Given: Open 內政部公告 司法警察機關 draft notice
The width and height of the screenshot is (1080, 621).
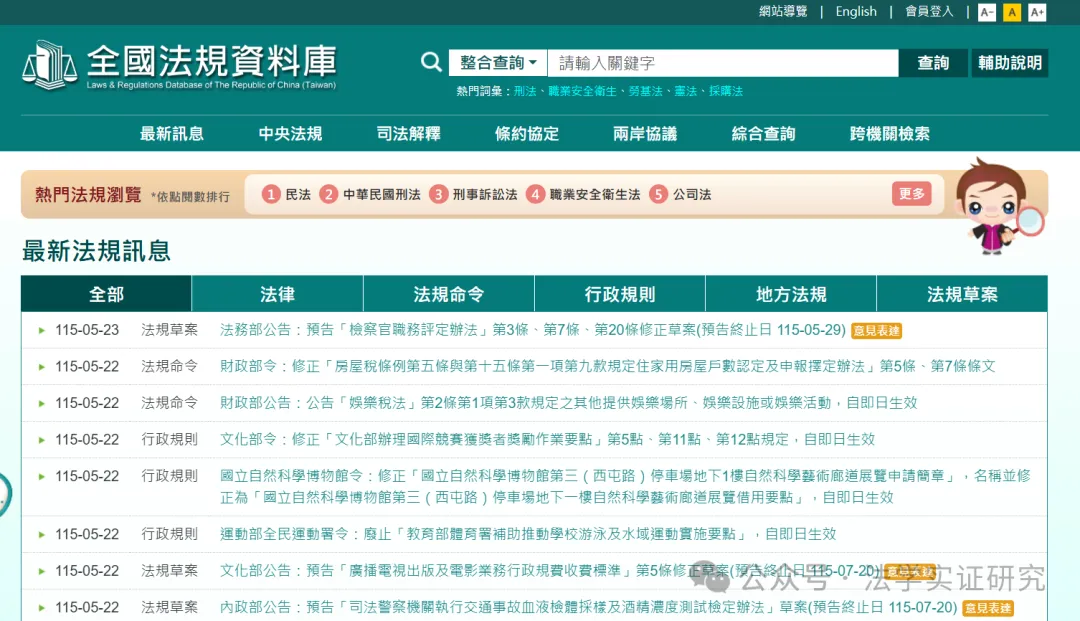Looking at the screenshot, I should (588, 607).
